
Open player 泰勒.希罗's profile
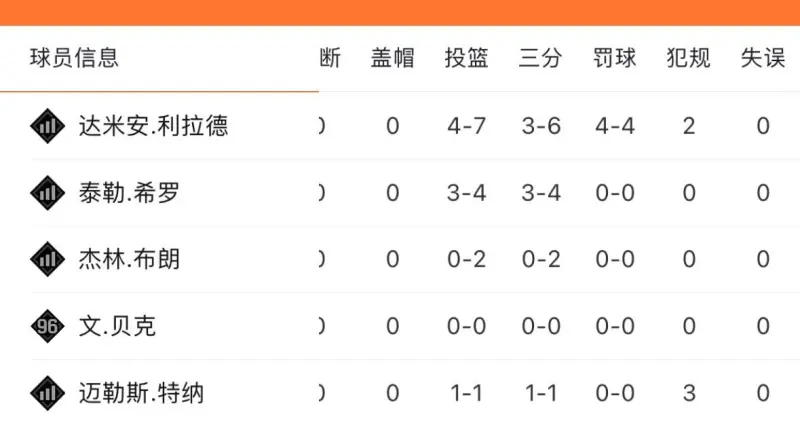(129, 193)
